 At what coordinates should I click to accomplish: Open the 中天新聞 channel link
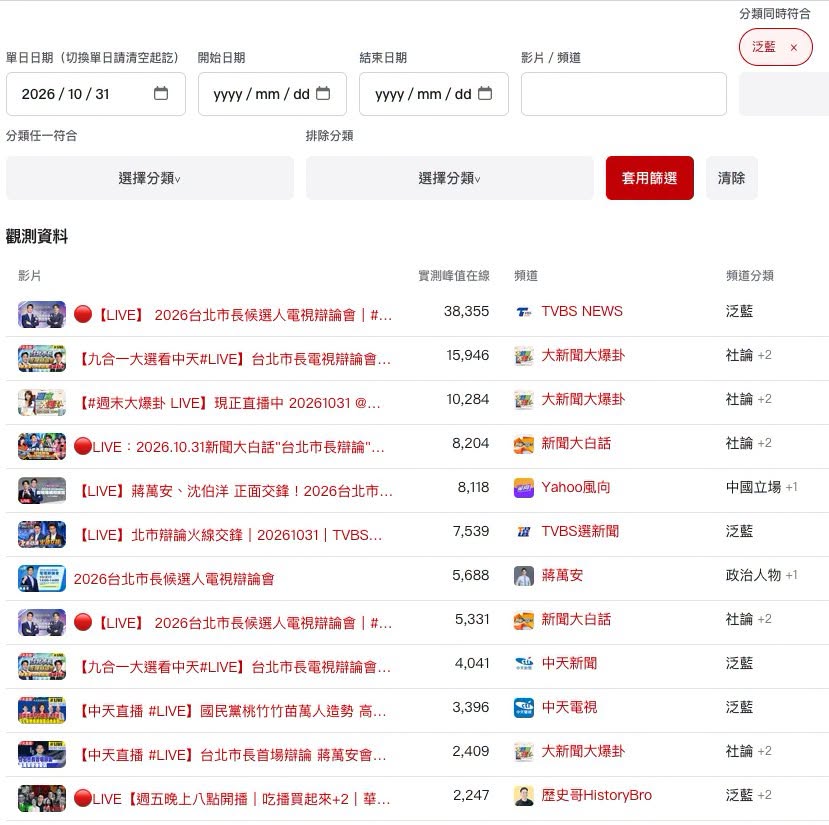(x=569, y=663)
